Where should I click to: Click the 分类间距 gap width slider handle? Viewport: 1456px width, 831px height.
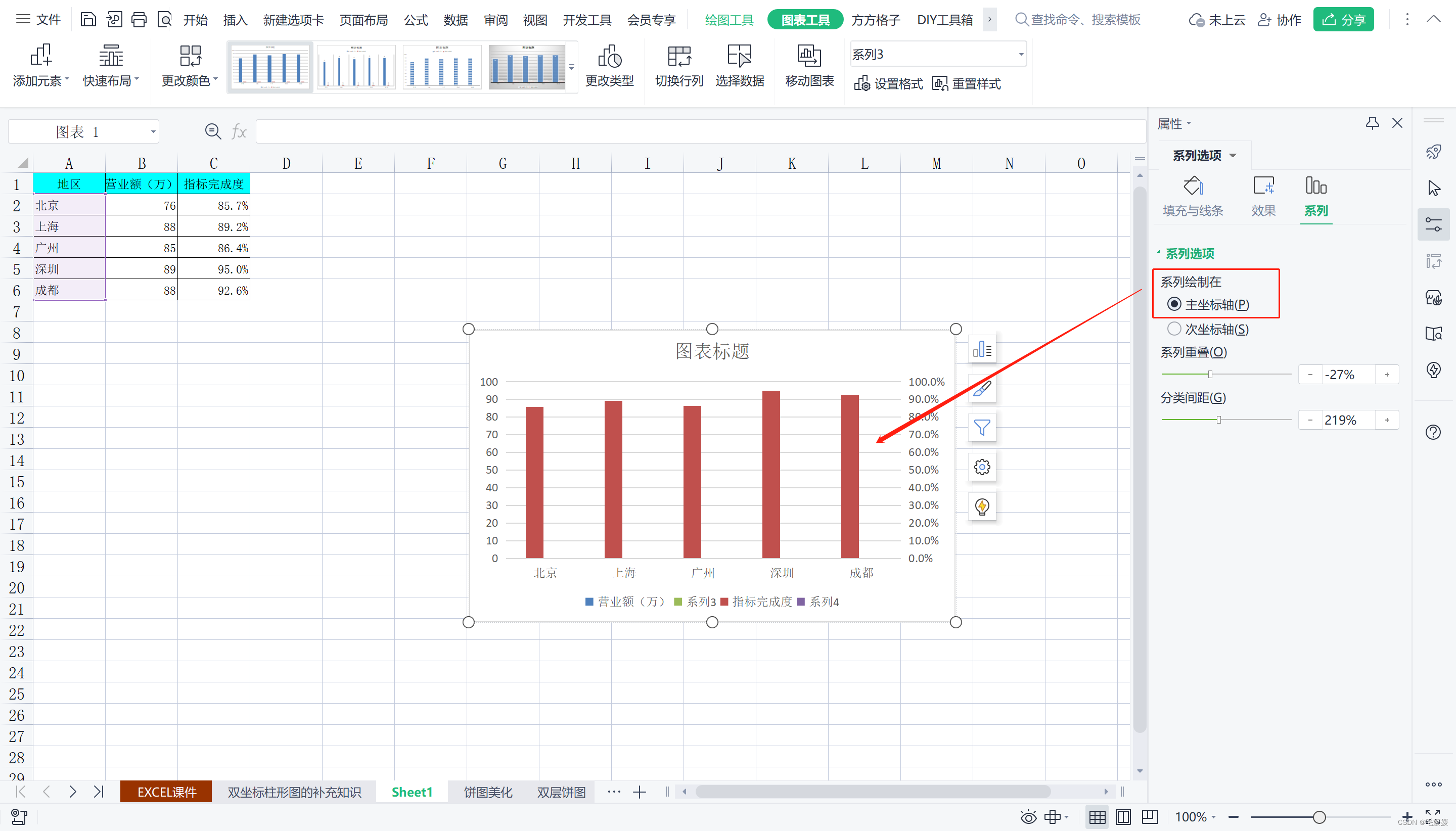click(1218, 420)
